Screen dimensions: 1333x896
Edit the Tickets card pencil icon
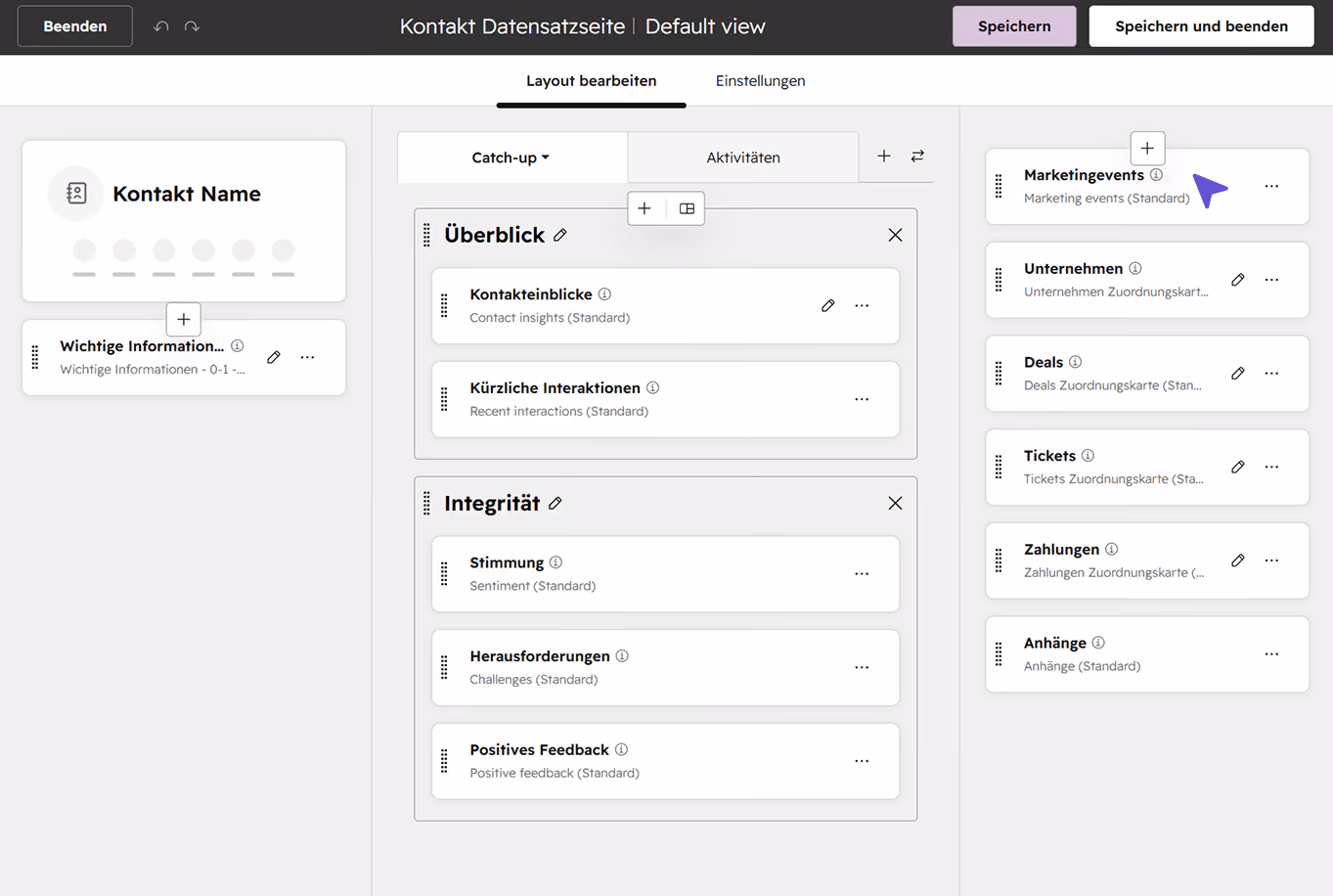tap(1238, 467)
